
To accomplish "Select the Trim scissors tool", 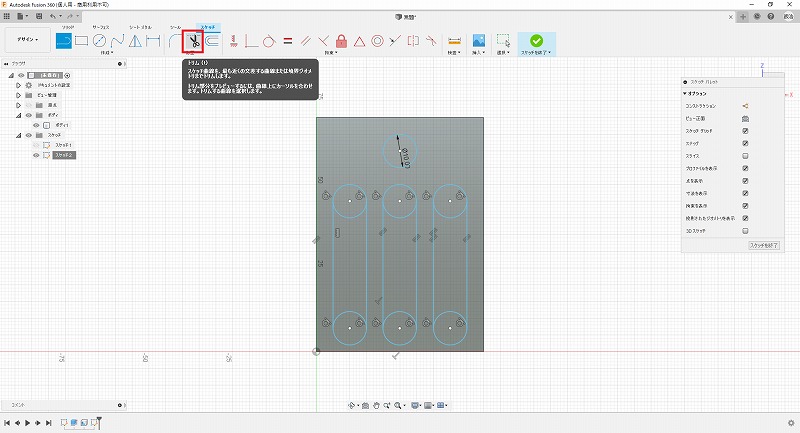I will tap(193, 41).
